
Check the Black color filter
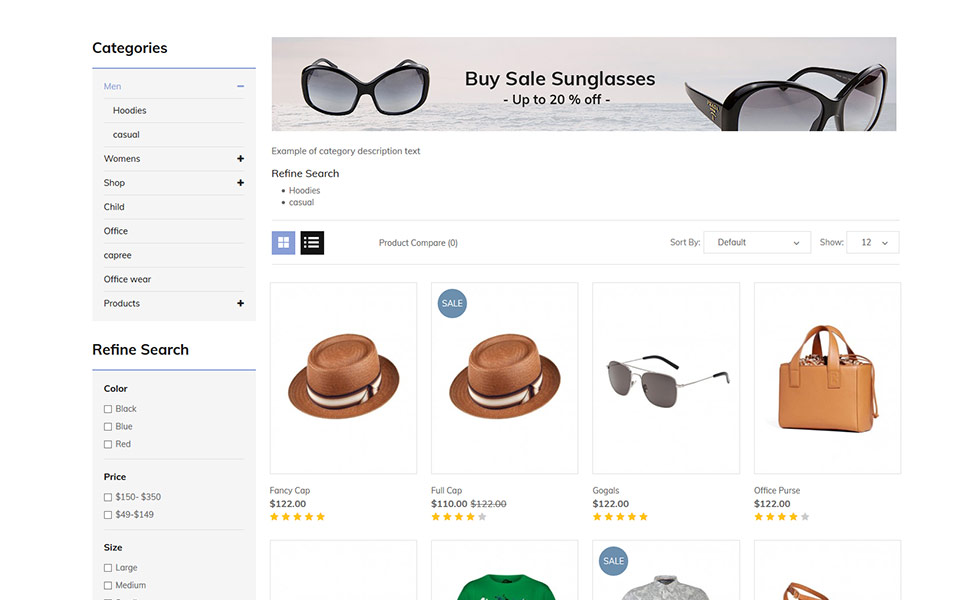108,409
